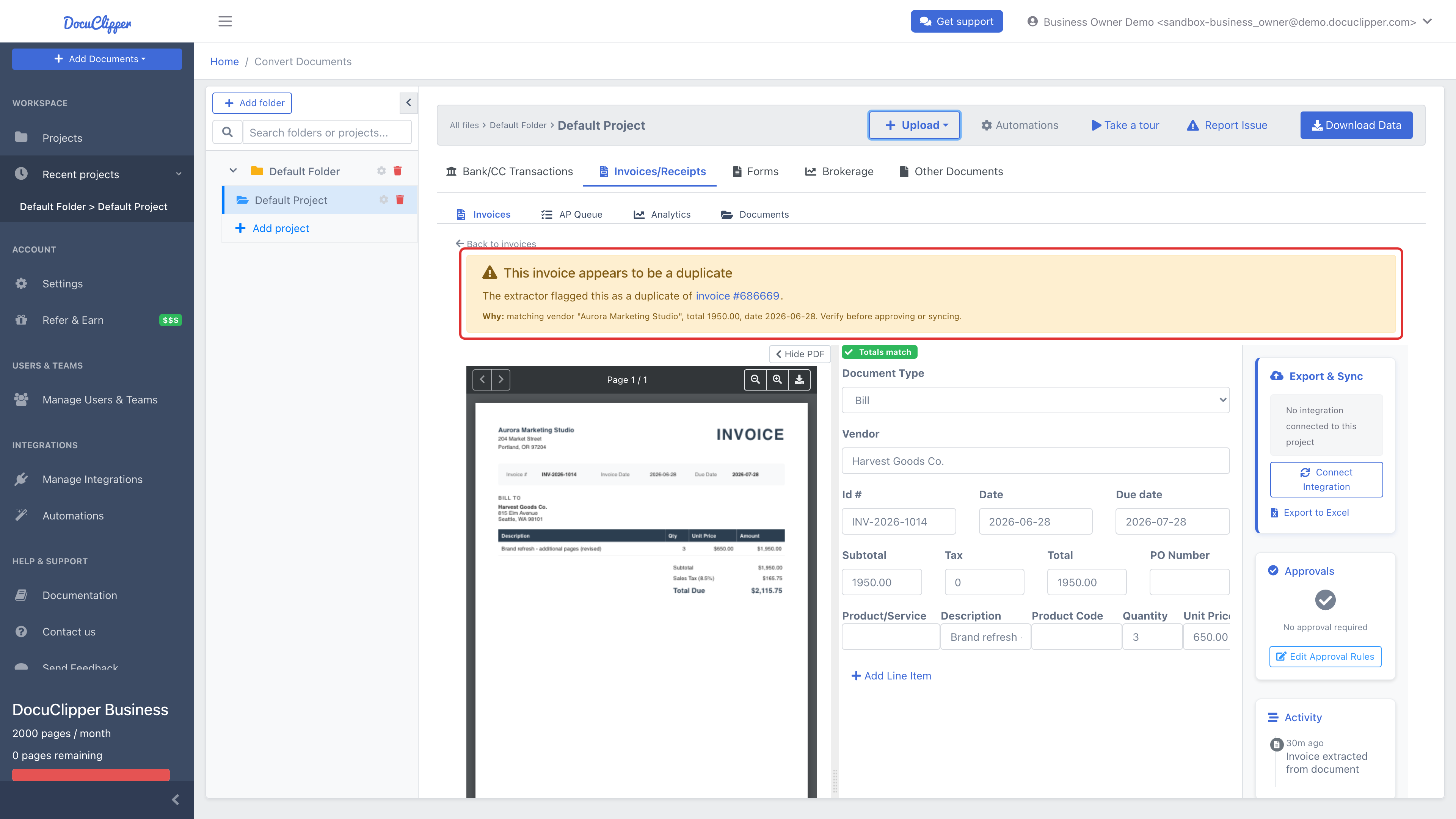The width and height of the screenshot is (1456, 819).
Task: Click Home breadcrumb link
Action: click(224, 61)
